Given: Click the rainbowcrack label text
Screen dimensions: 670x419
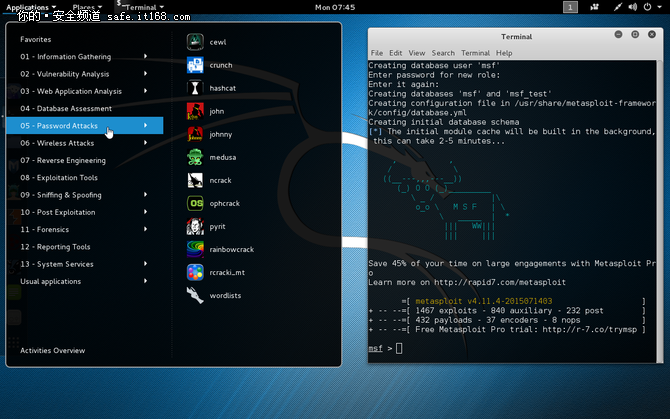Looking at the screenshot, I should (232, 249).
